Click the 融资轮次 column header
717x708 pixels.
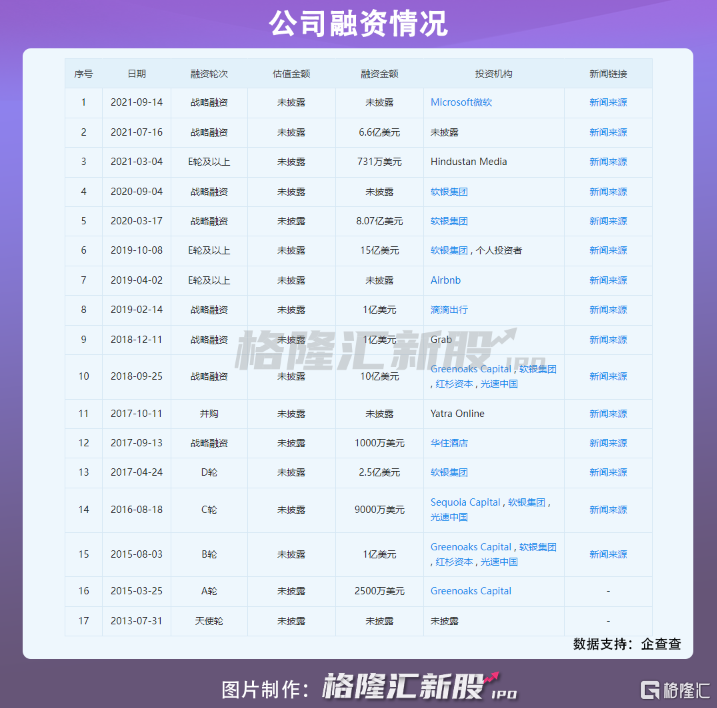pyautogui.click(x=209, y=74)
